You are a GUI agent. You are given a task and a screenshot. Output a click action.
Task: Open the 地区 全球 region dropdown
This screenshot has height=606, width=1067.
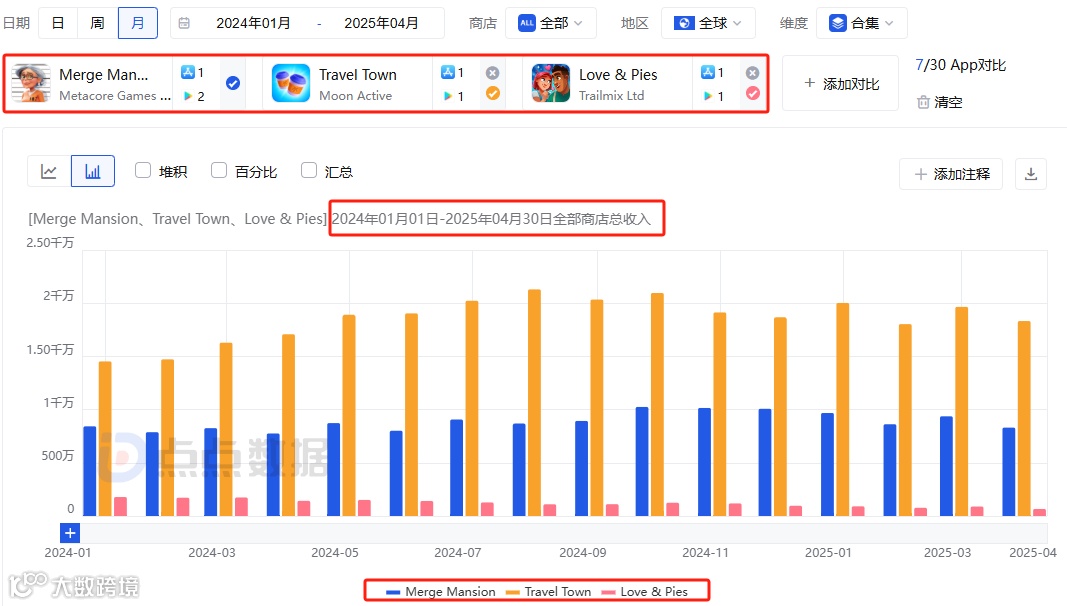[708, 23]
